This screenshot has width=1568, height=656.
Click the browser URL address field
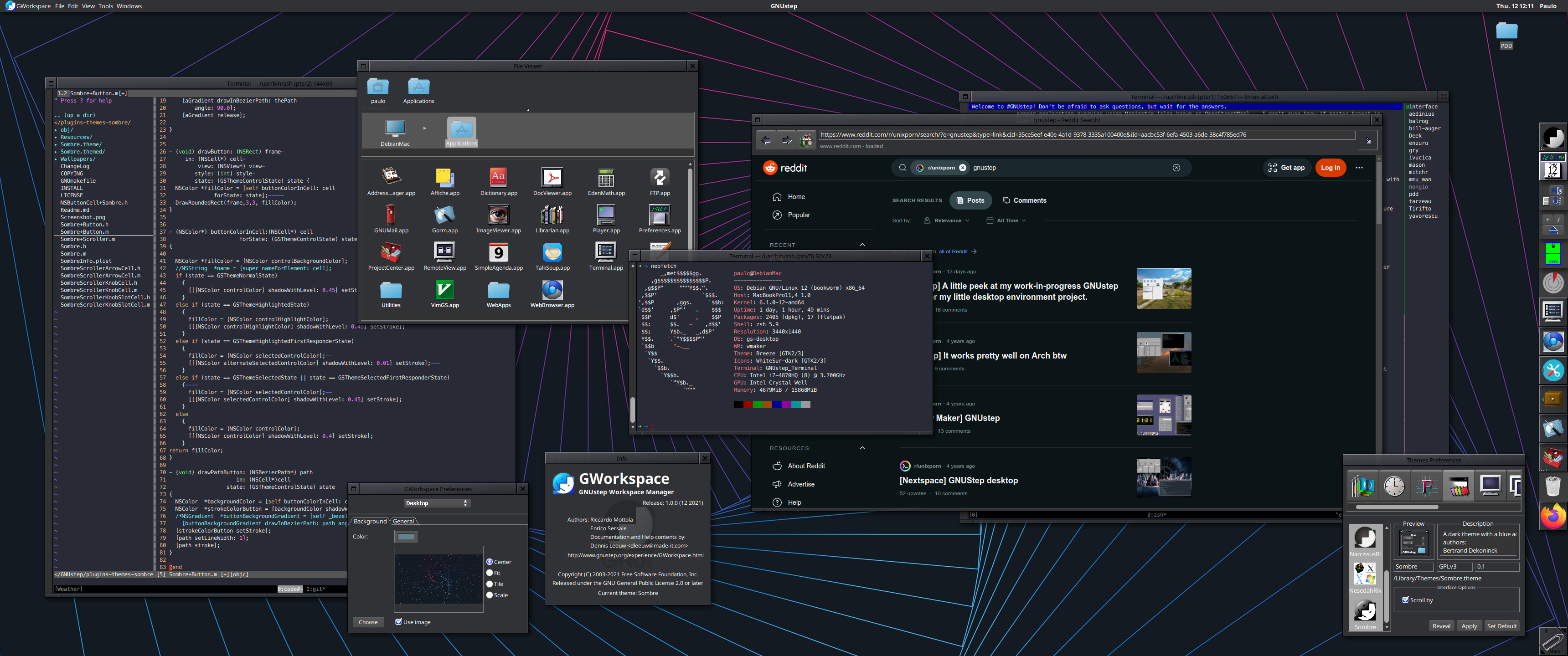click(x=1087, y=134)
